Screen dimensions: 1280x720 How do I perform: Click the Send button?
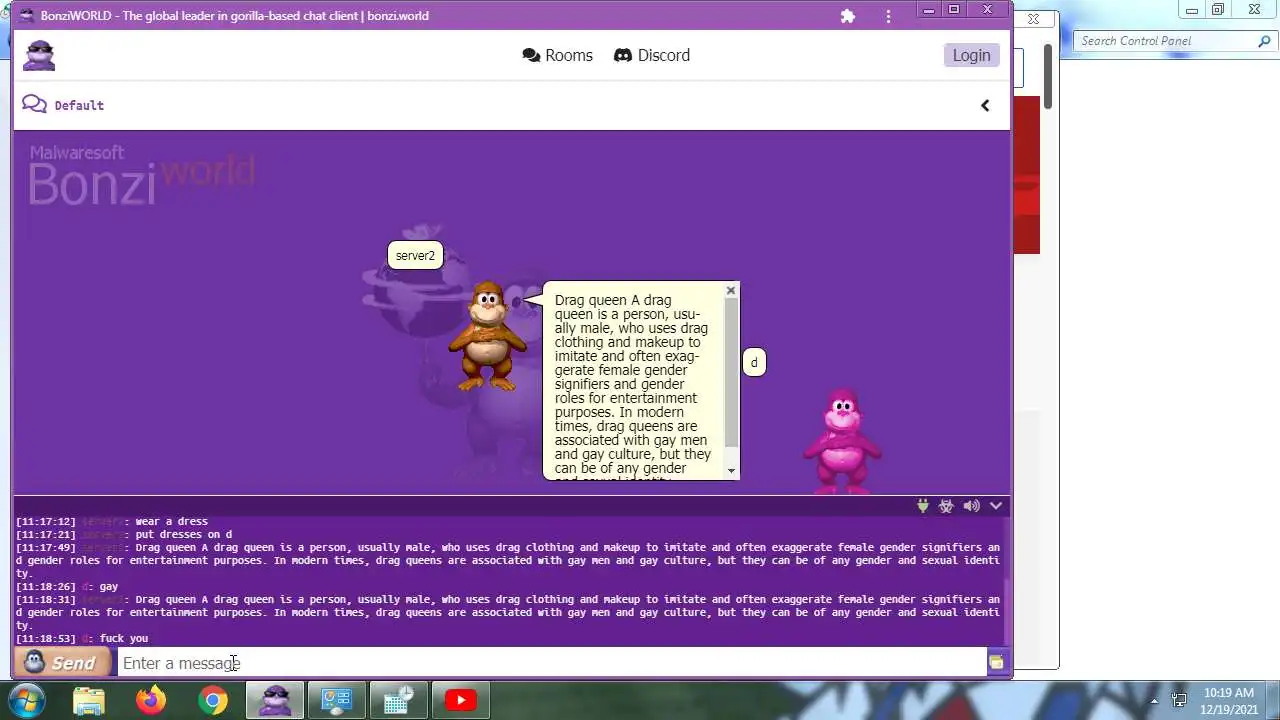tap(62, 663)
